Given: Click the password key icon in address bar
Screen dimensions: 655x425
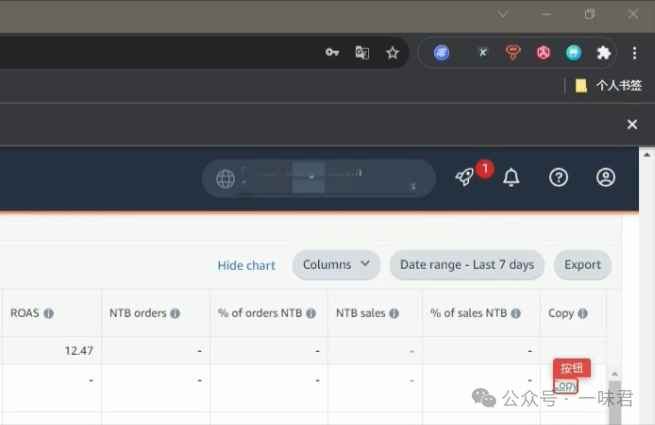Looking at the screenshot, I should tap(332, 52).
